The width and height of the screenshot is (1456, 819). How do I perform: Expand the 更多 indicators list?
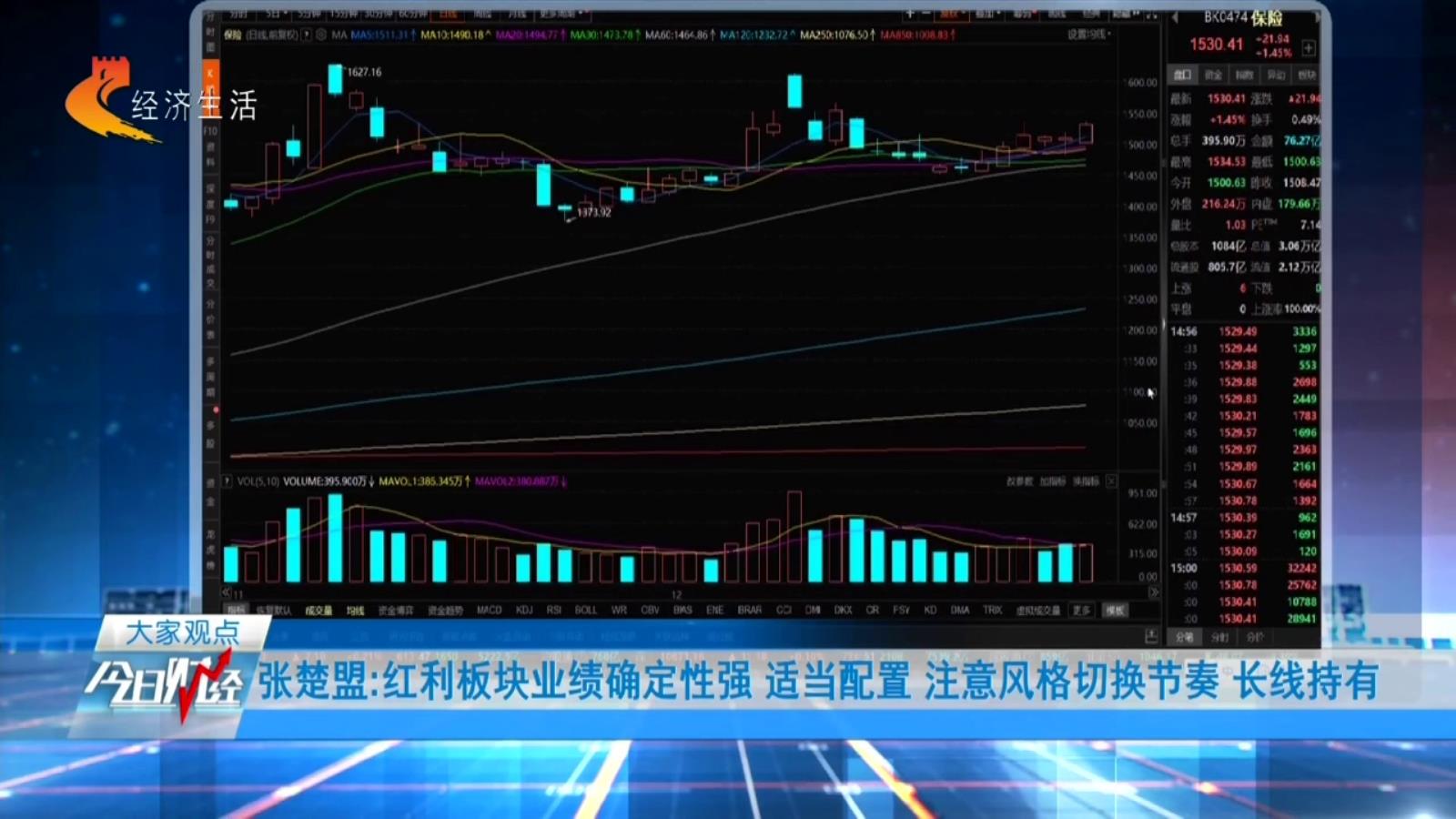(1081, 611)
